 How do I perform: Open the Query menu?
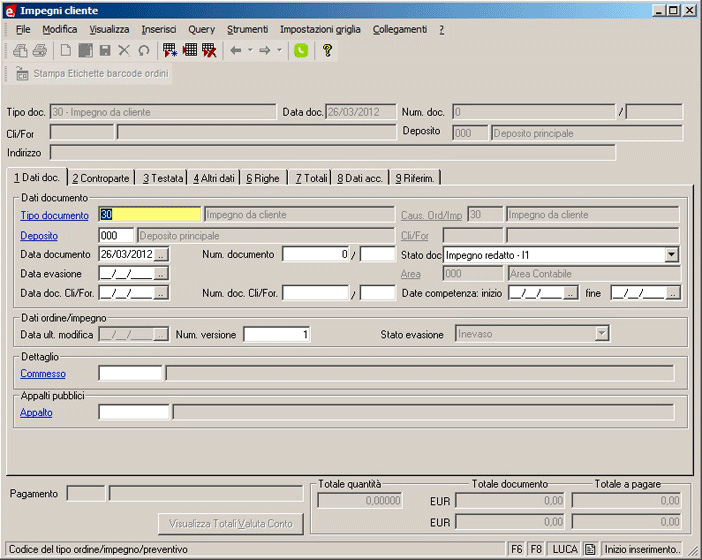point(201,30)
